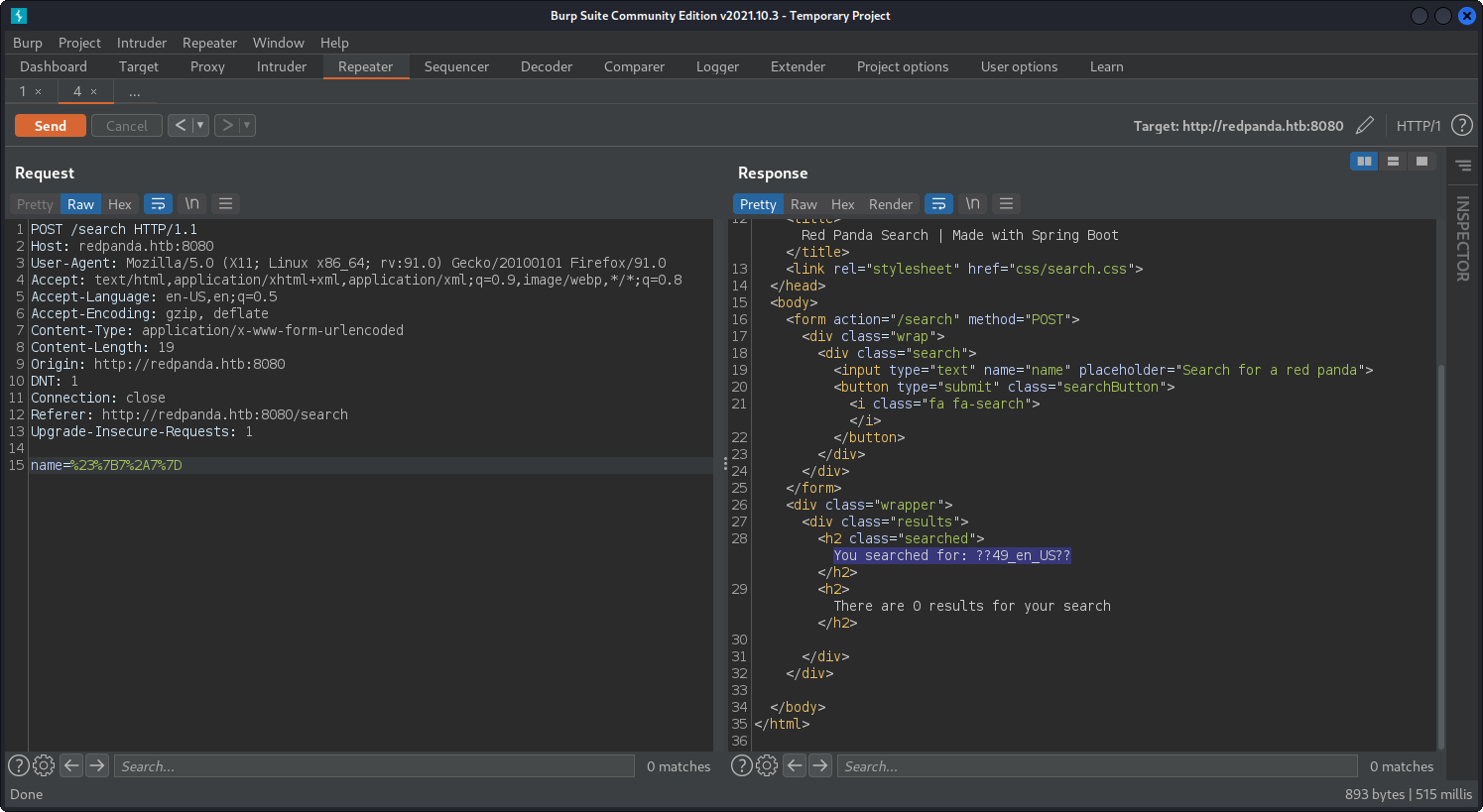Switch to the Comparer tab

point(634,66)
